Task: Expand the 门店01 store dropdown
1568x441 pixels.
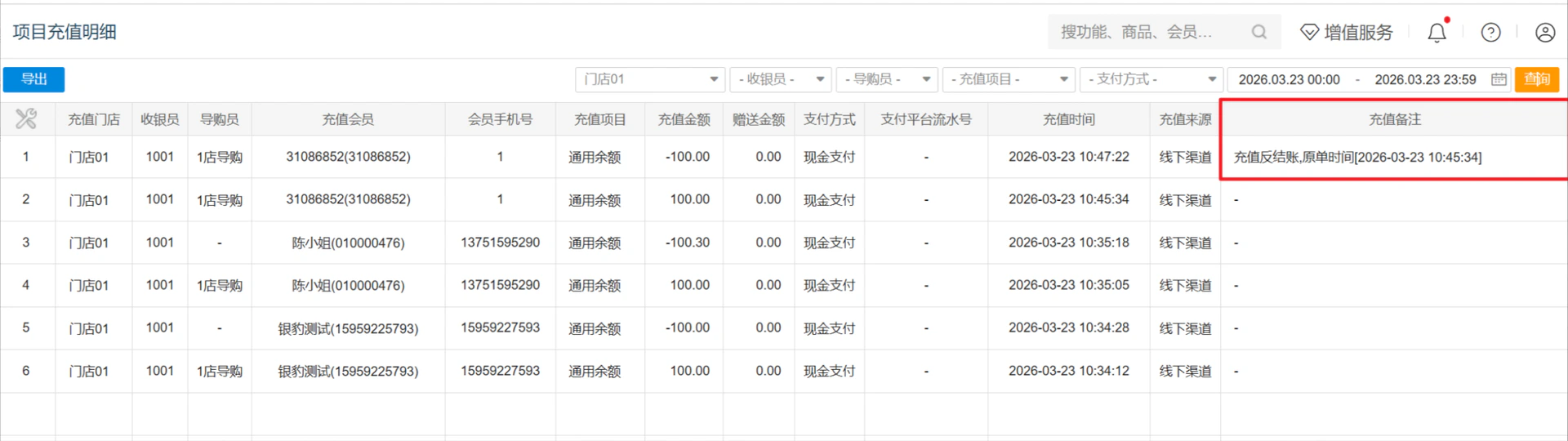Action: (650, 79)
